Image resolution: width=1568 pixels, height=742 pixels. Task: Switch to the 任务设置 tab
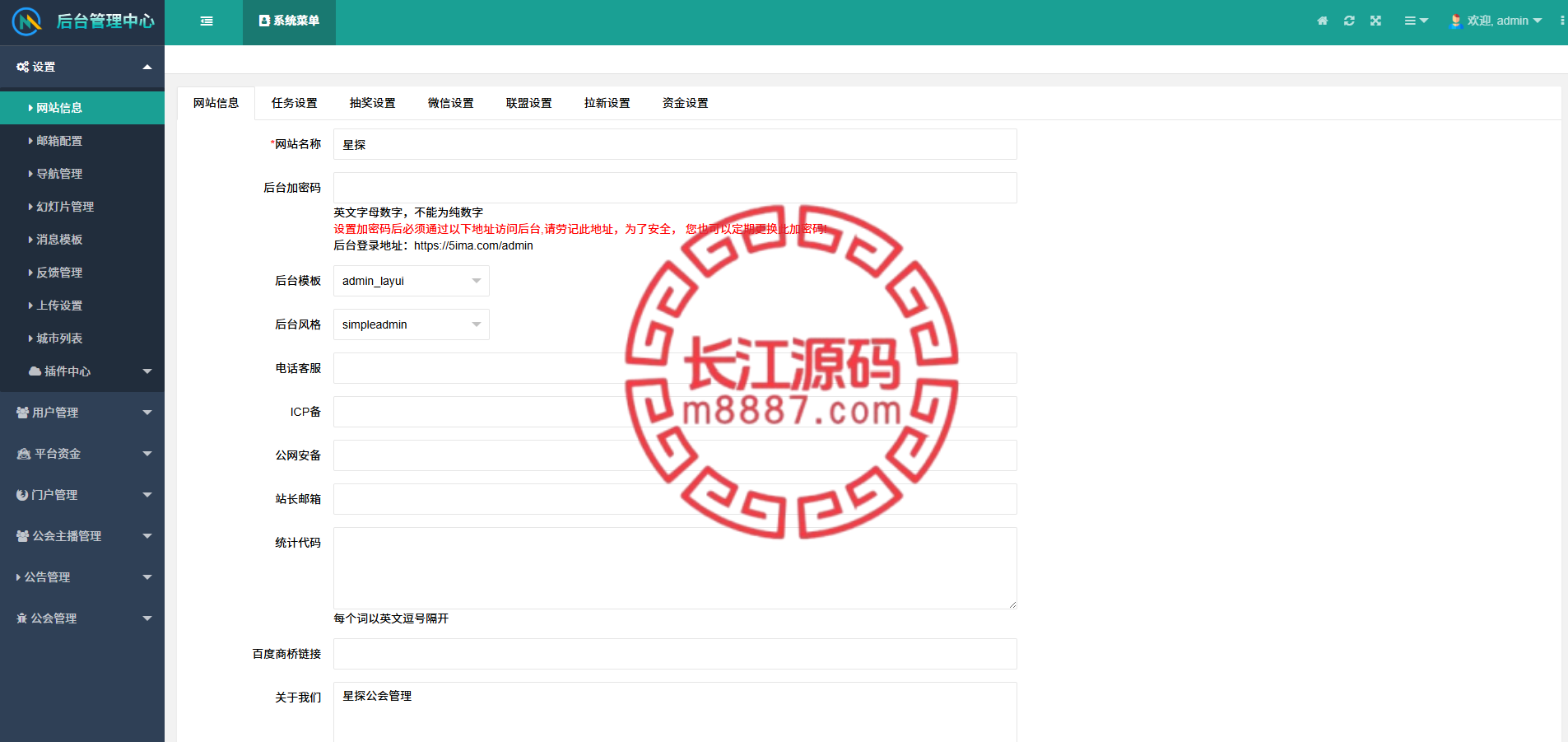(x=295, y=103)
